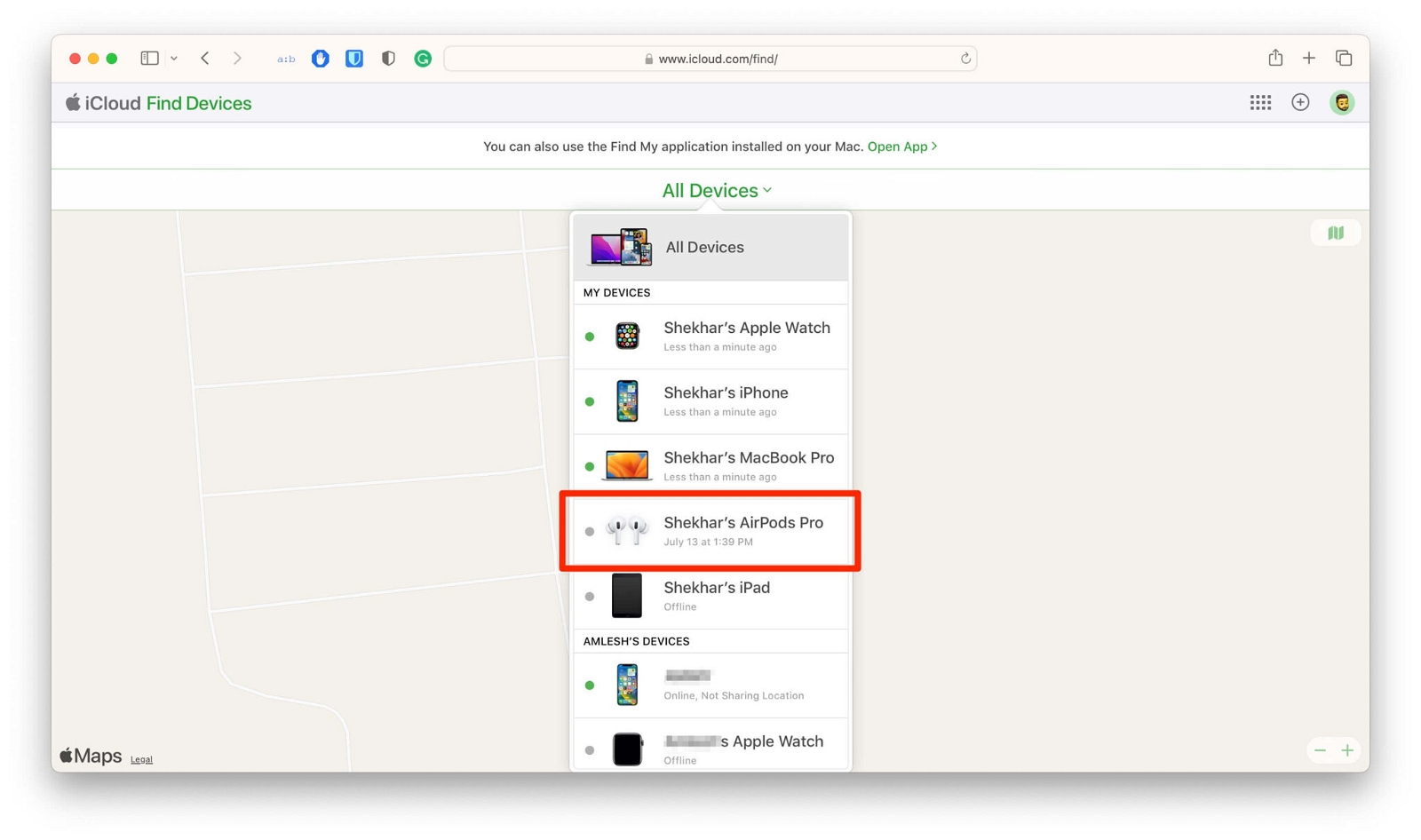Select Shekhar's AirPods Pro
This screenshot has height=840, width=1421.
tap(710, 531)
